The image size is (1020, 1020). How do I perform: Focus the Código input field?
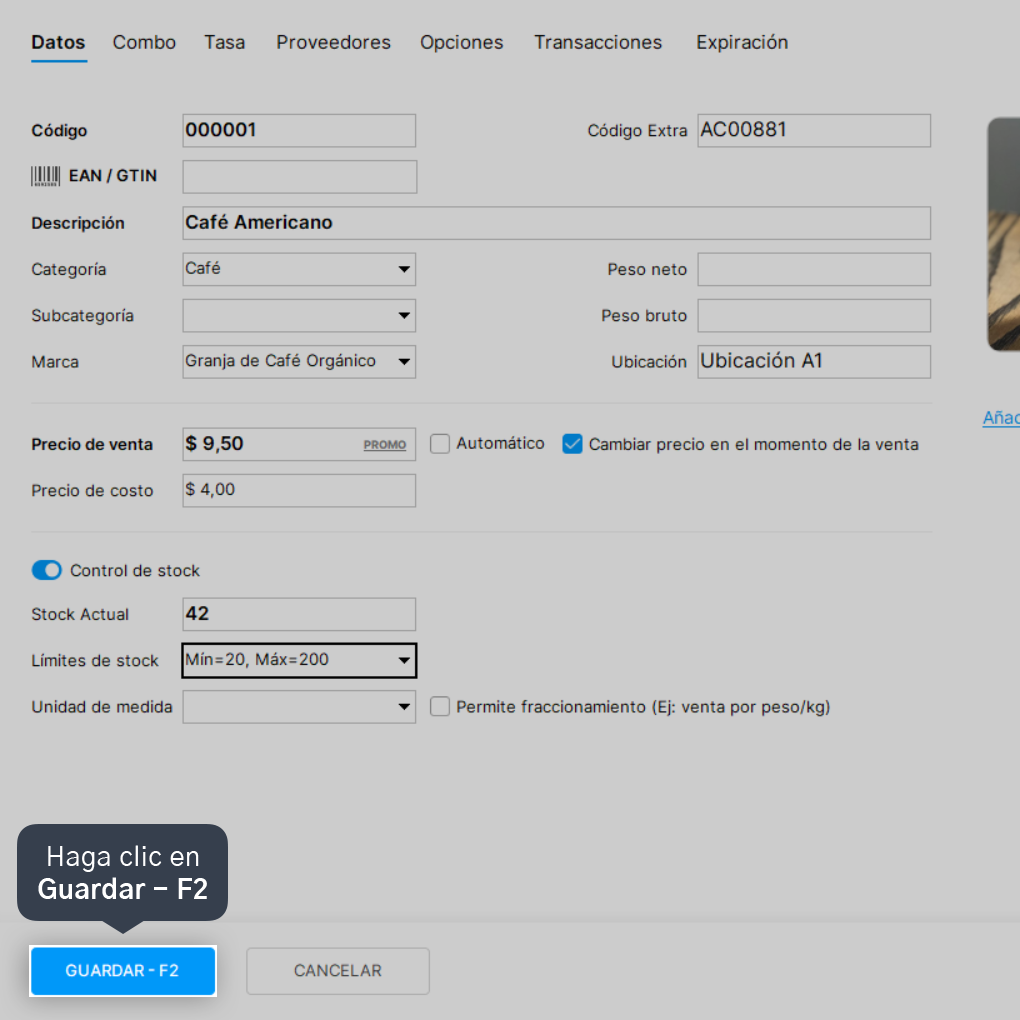299,131
